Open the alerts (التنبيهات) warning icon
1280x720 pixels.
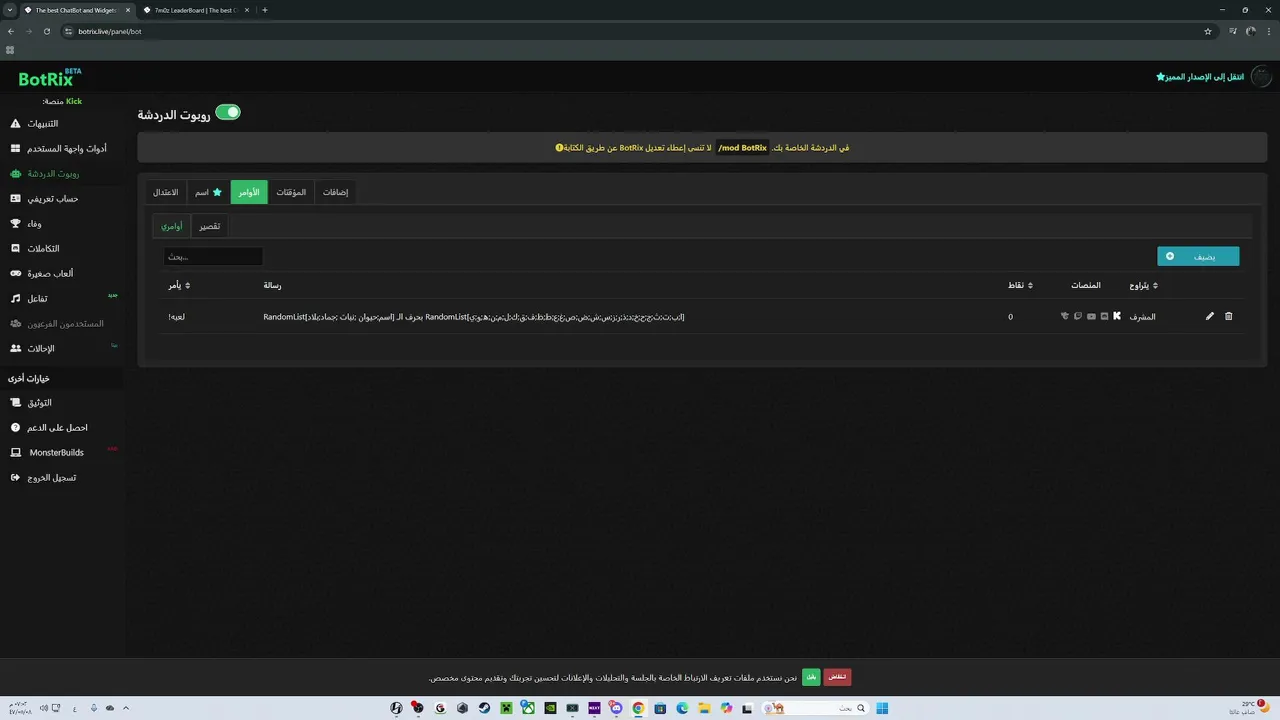pos(15,124)
